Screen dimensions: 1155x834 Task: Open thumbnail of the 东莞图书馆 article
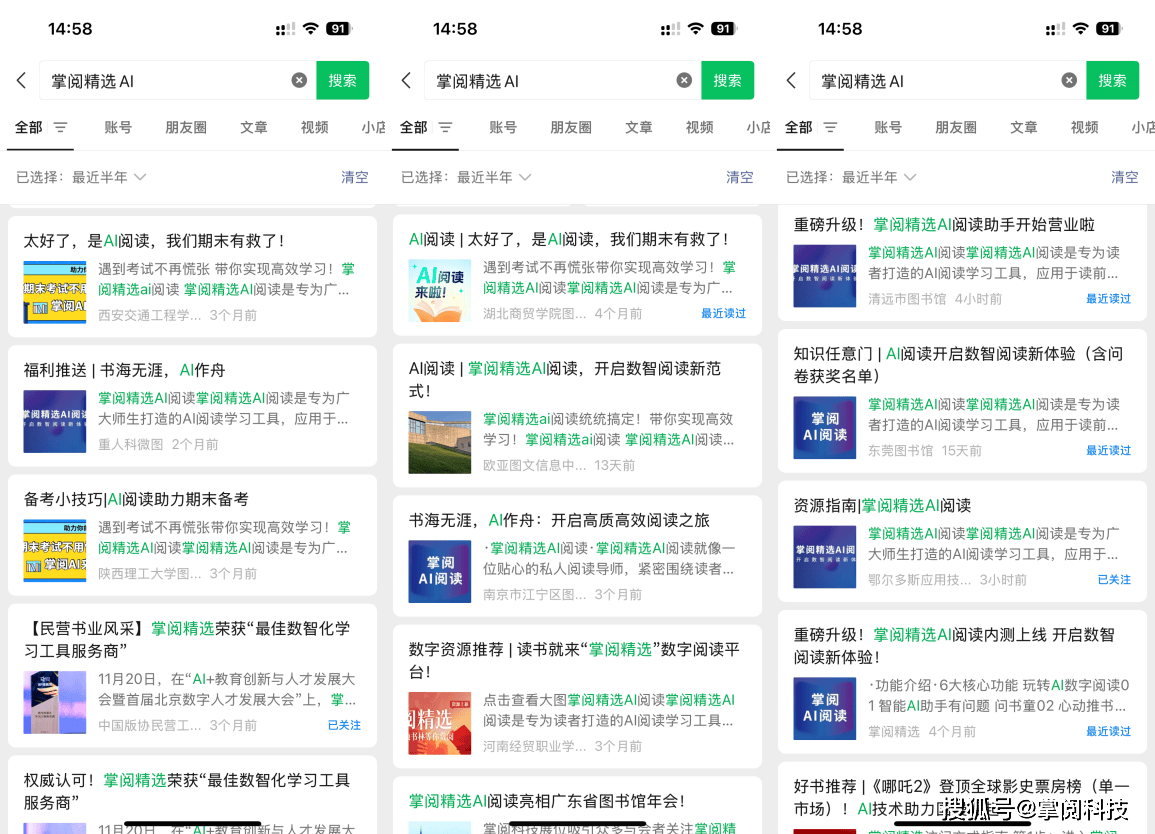[x=825, y=427]
